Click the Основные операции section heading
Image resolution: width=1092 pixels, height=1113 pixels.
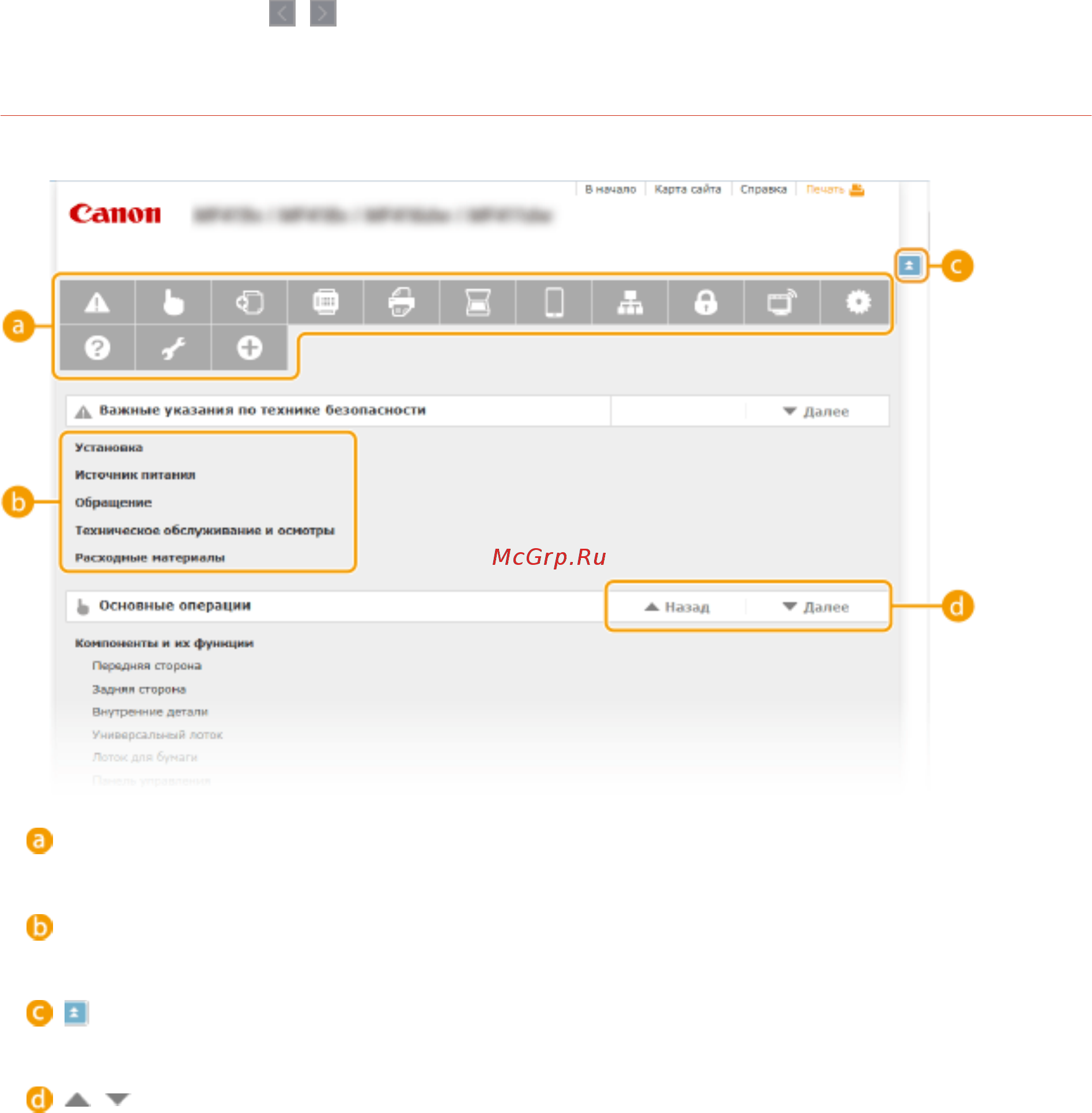(x=175, y=606)
